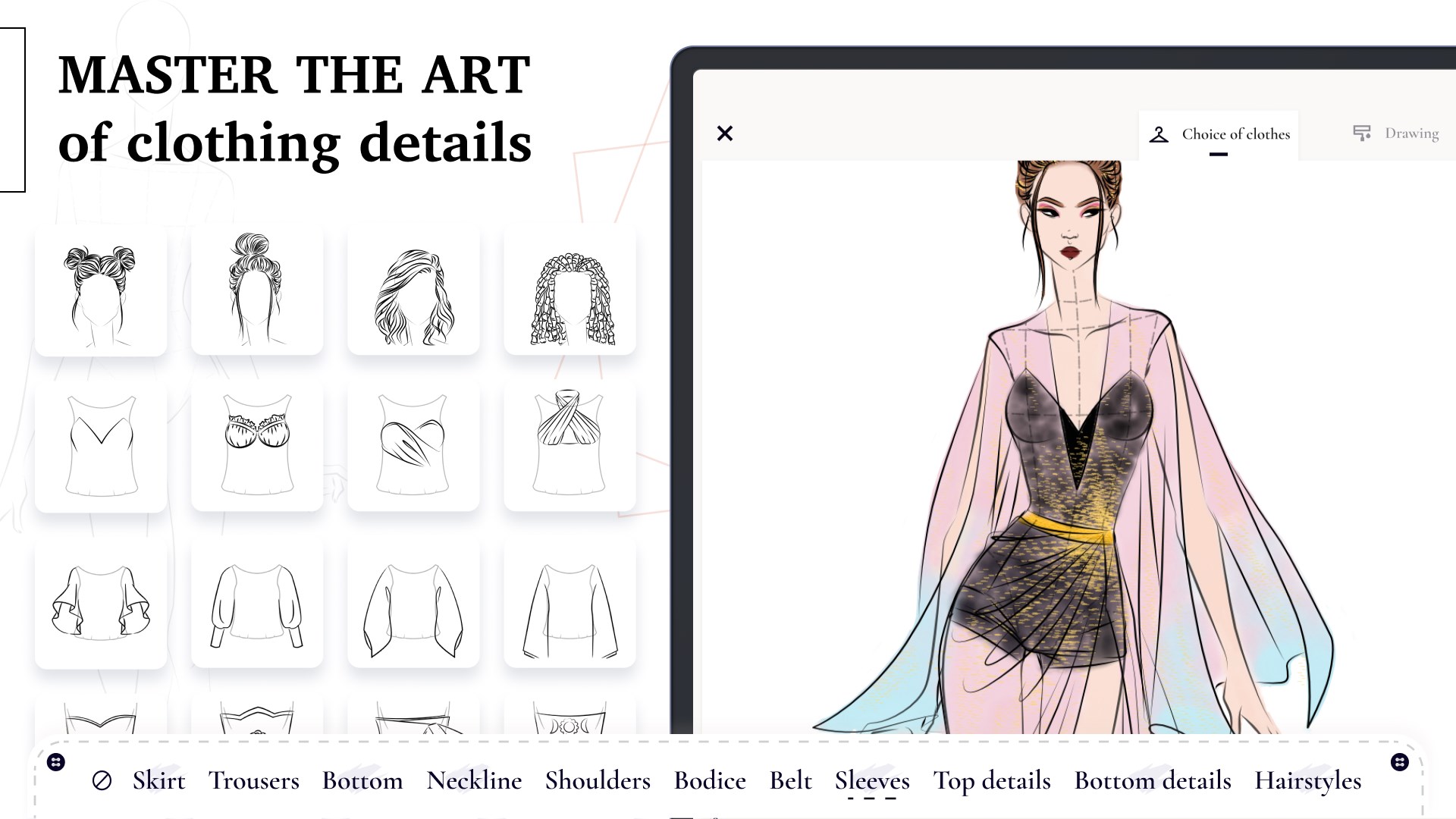Screen dimensions: 1456x819
Task: Toggle the crossed halter-neck top selection
Action: pos(570,447)
